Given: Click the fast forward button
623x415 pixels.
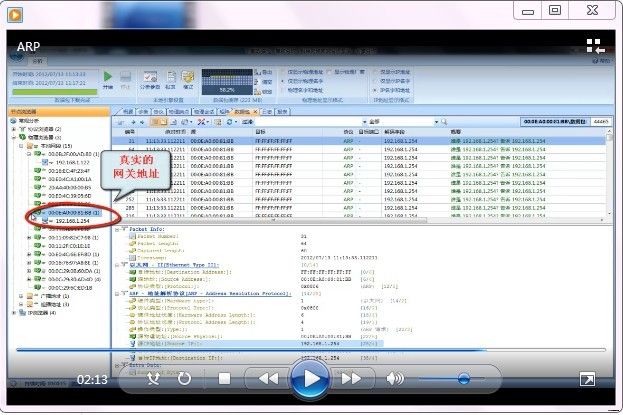Looking at the screenshot, I should click(351, 378).
